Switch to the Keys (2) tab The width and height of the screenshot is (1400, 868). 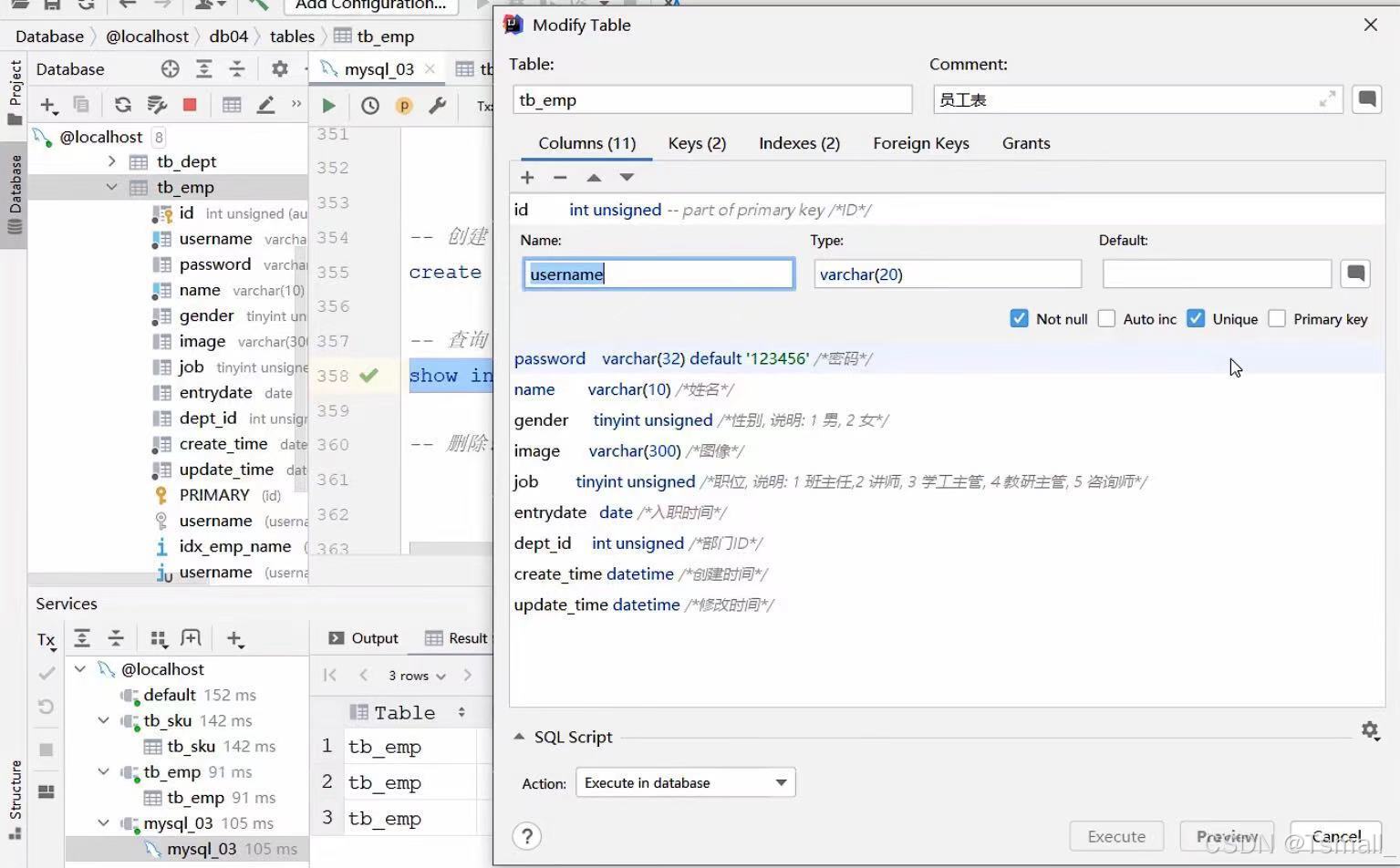pos(697,143)
